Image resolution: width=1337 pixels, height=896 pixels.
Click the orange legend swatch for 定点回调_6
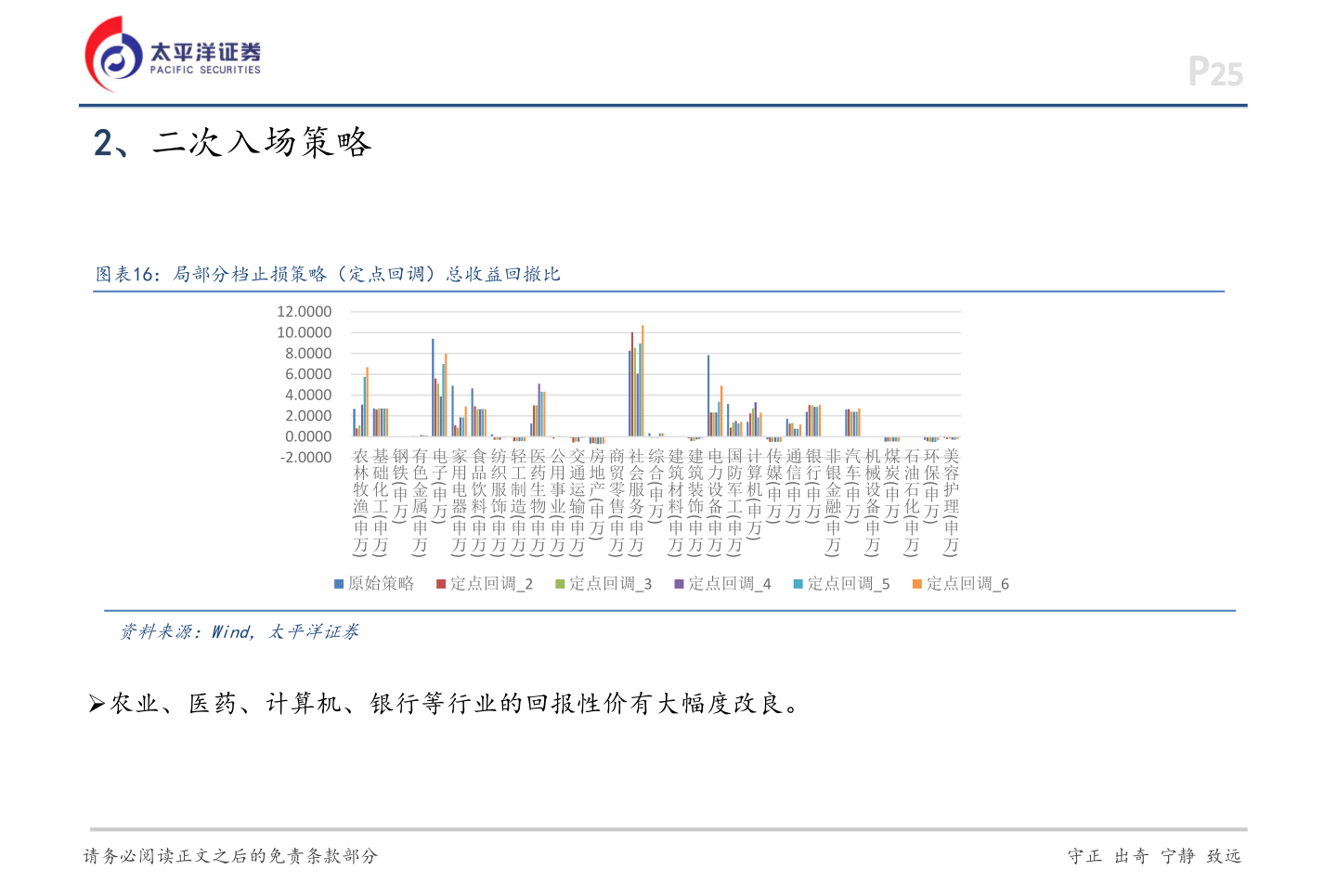tap(916, 584)
